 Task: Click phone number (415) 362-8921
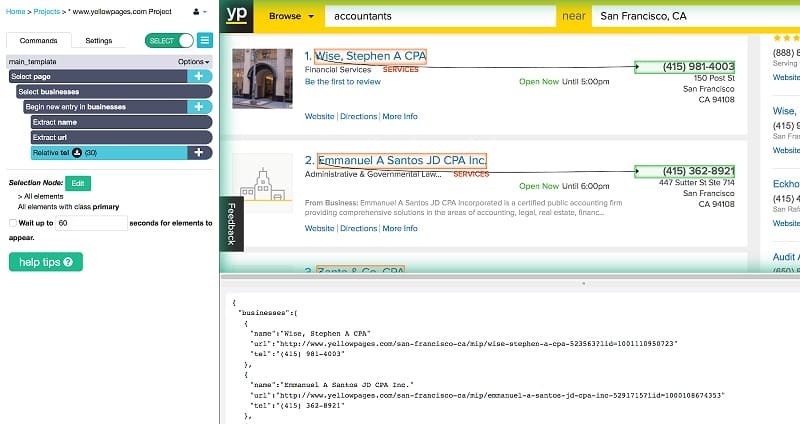click(698, 171)
